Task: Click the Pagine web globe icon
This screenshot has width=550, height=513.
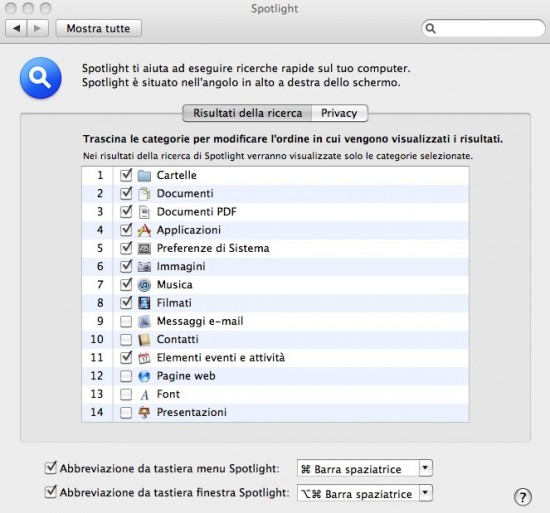Action: (x=144, y=376)
